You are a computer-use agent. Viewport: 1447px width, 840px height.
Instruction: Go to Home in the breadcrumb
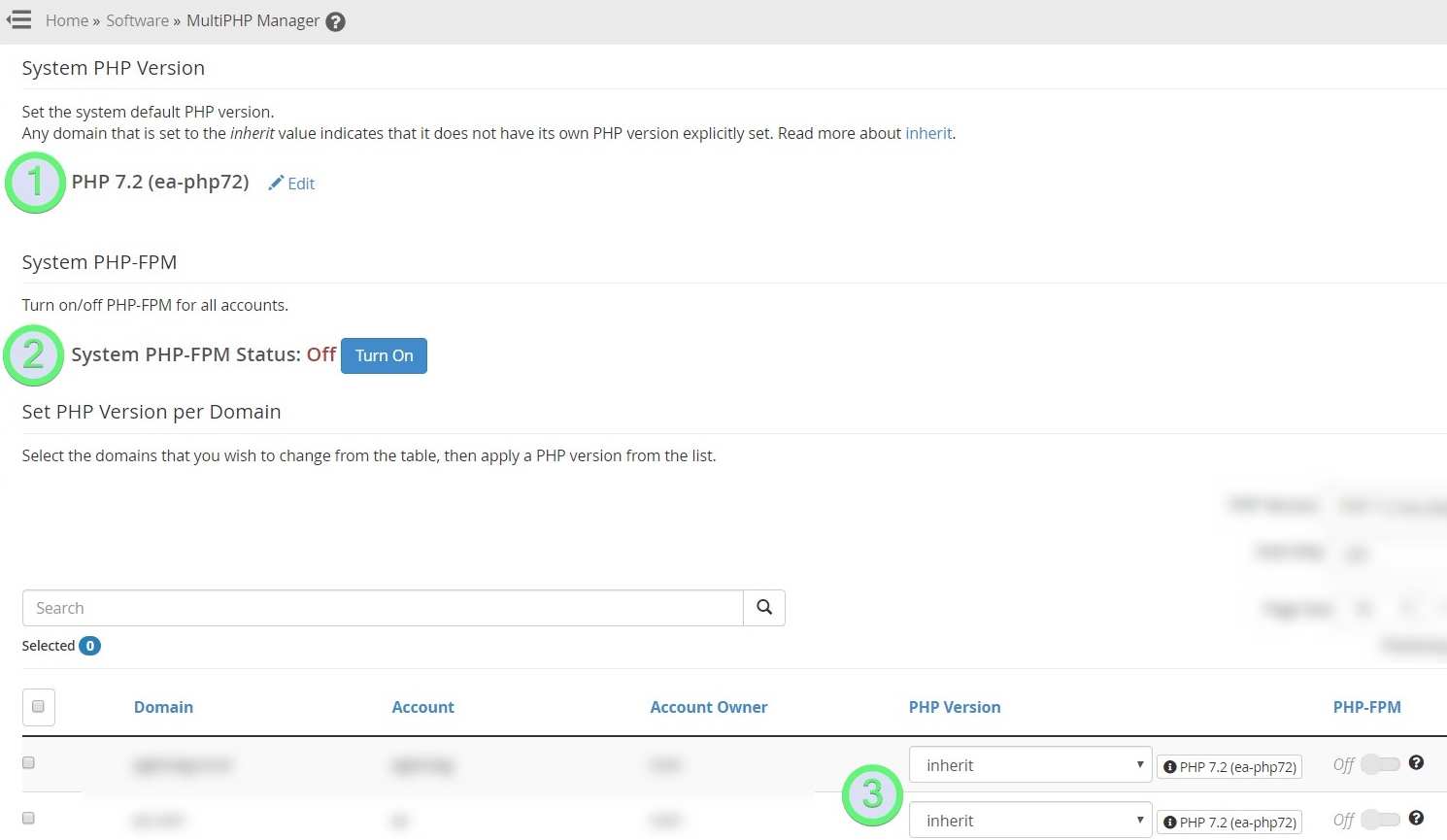(x=66, y=21)
